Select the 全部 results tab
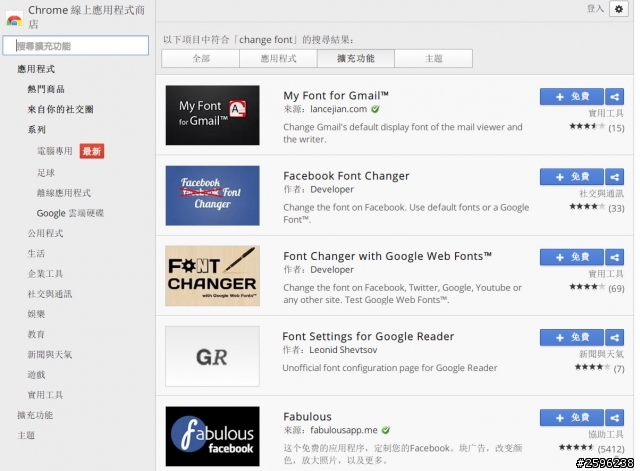Screen dimensions: 640x471 tap(200, 58)
